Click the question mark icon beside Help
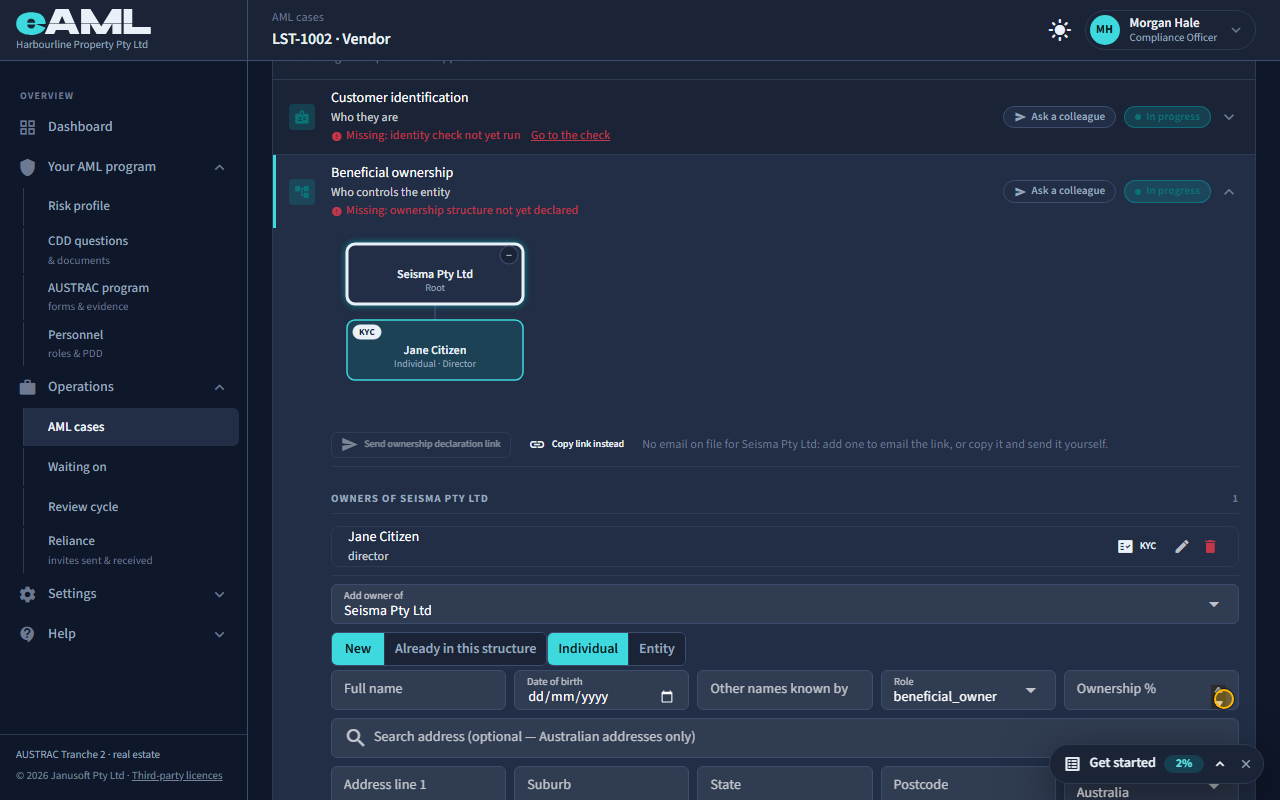This screenshot has width=1280, height=800. click(28, 634)
